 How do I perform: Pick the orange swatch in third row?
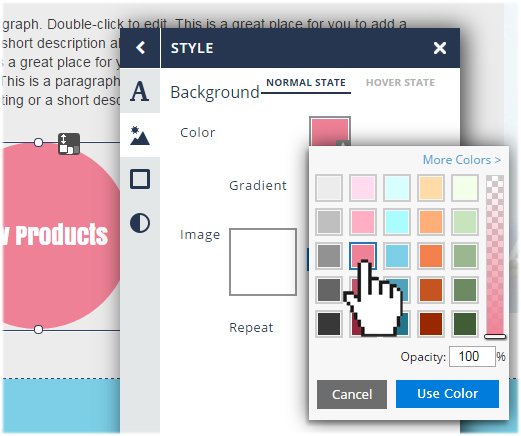[x=431, y=256]
